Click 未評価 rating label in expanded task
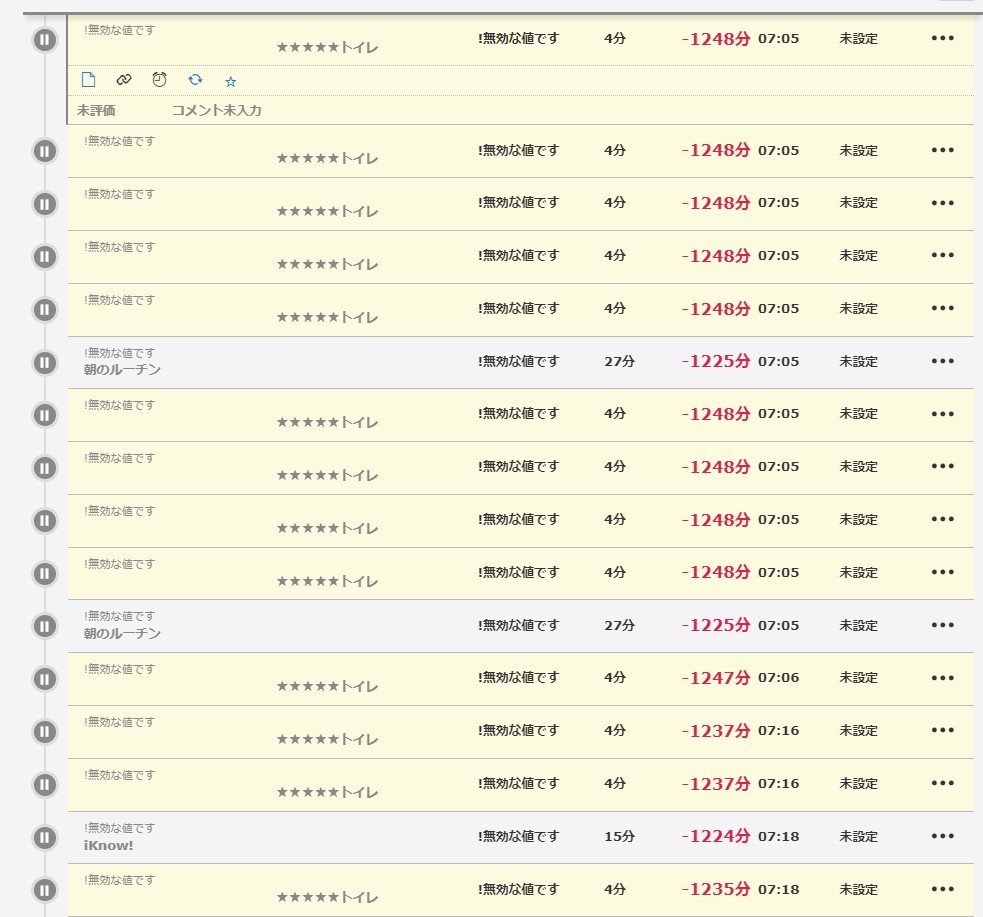983x917 pixels. tap(96, 111)
